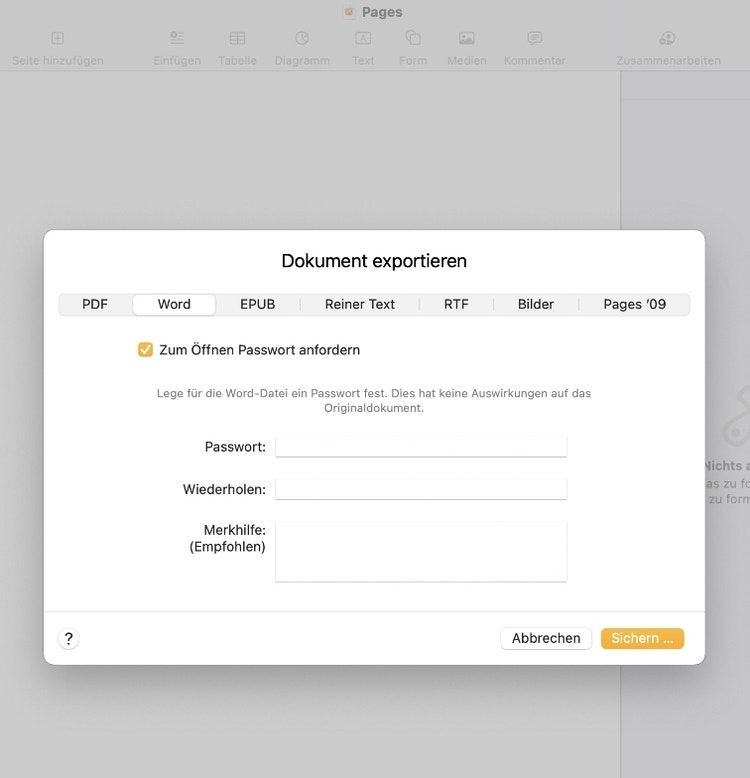Screen dimensions: 750x778
Task: Click the Sichern button
Action: pyautogui.click(x=642, y=638)
